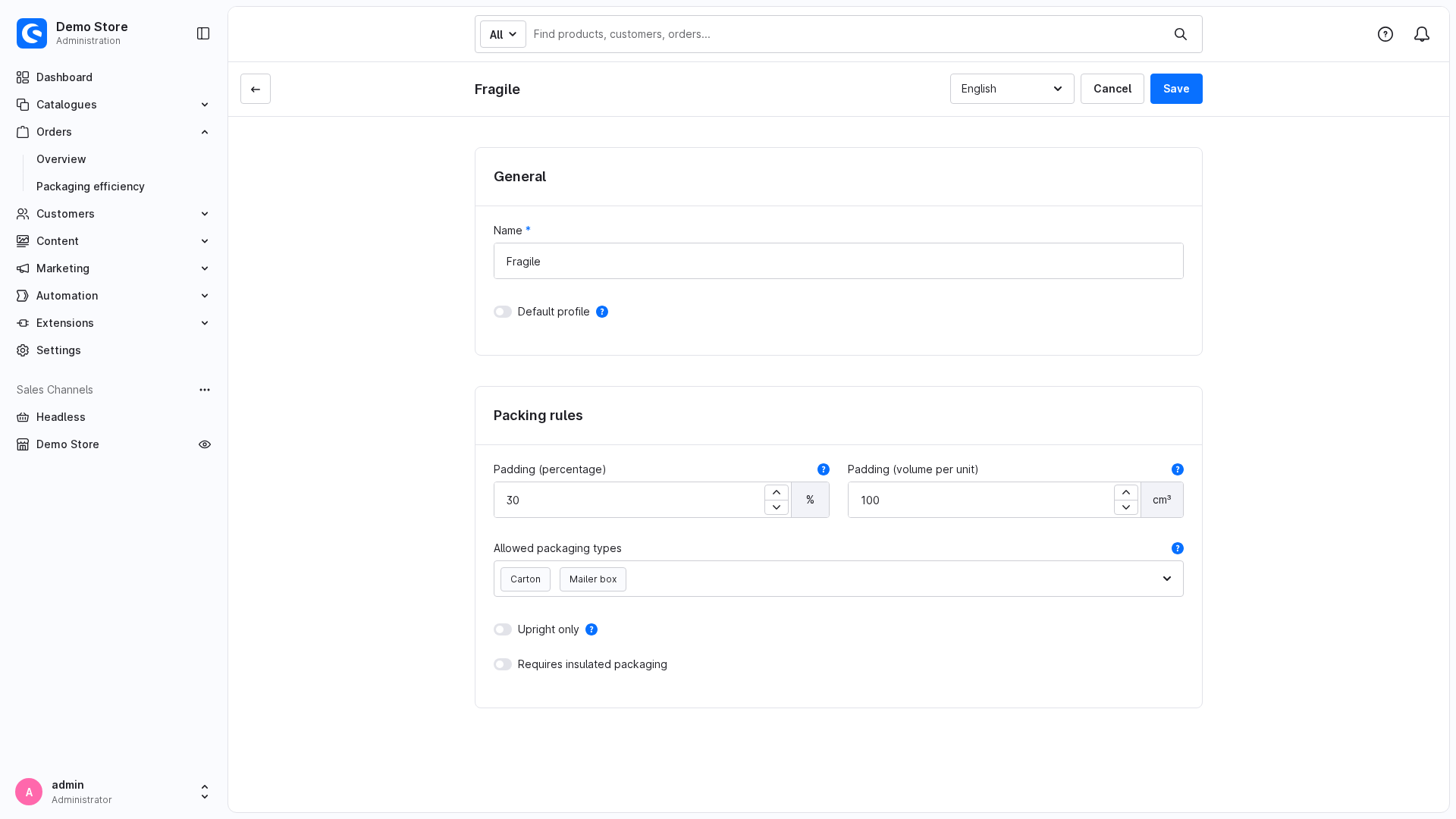
Task: Expand Allowed packaging types dropdown arrow
Action: 1167,579
